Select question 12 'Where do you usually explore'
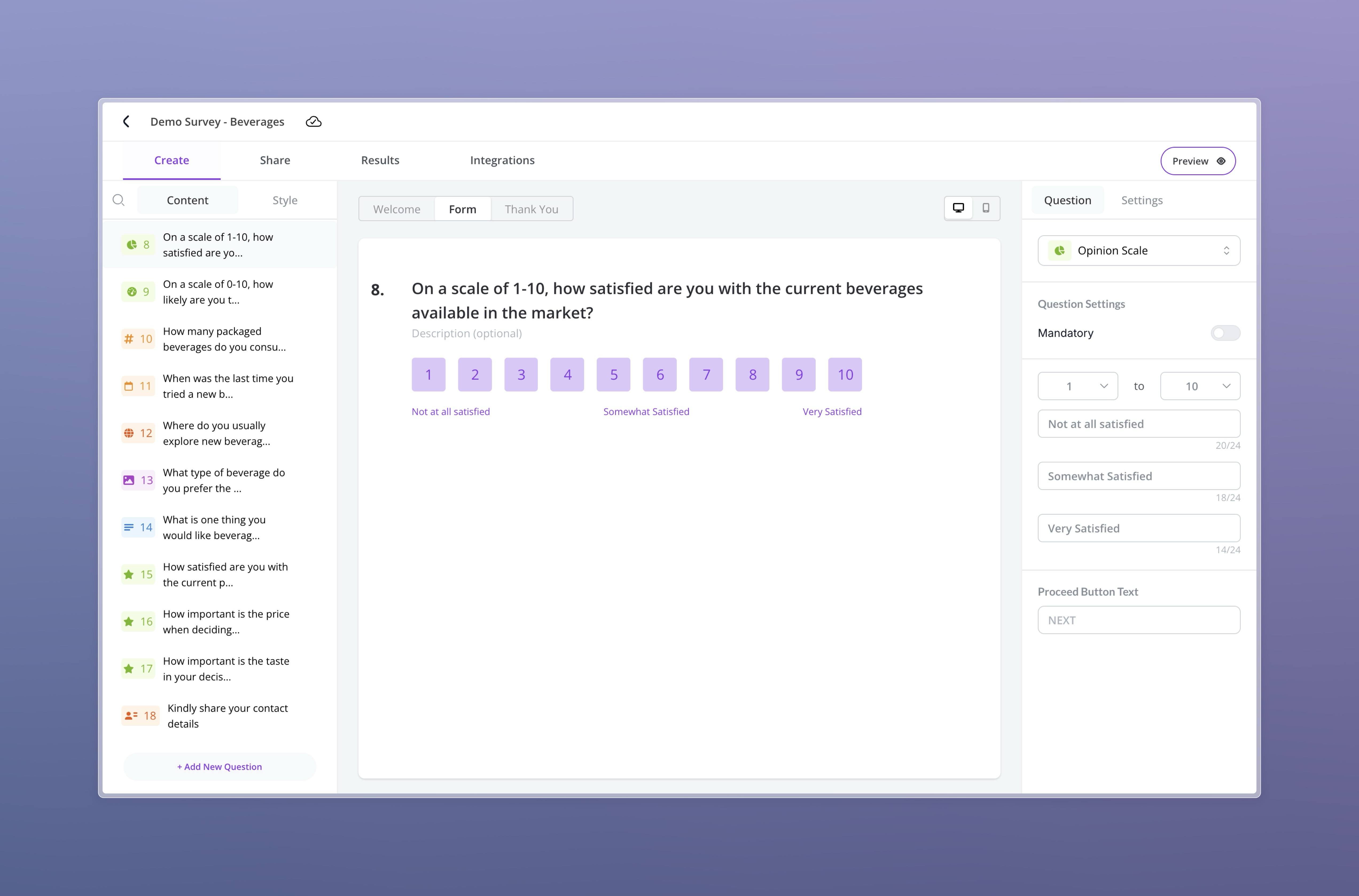The height and width of the screenshot is (896, 1359). point(220,433)
